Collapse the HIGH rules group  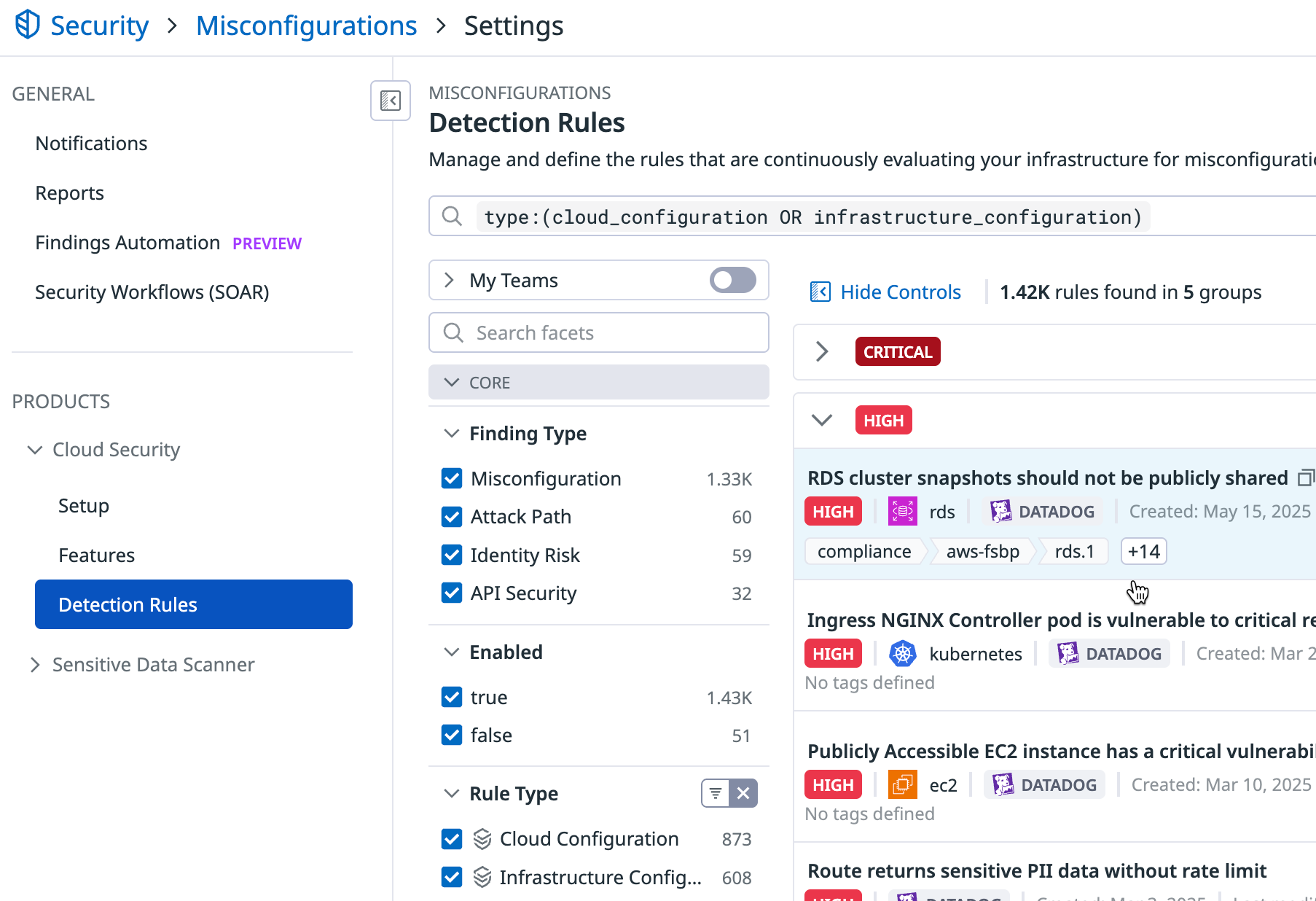click(x=822, y=420)
